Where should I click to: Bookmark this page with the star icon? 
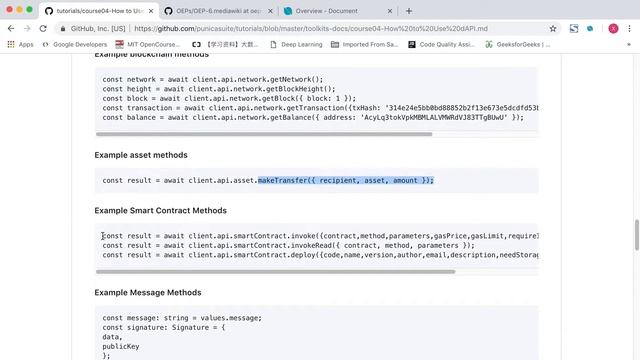point(553,29)
